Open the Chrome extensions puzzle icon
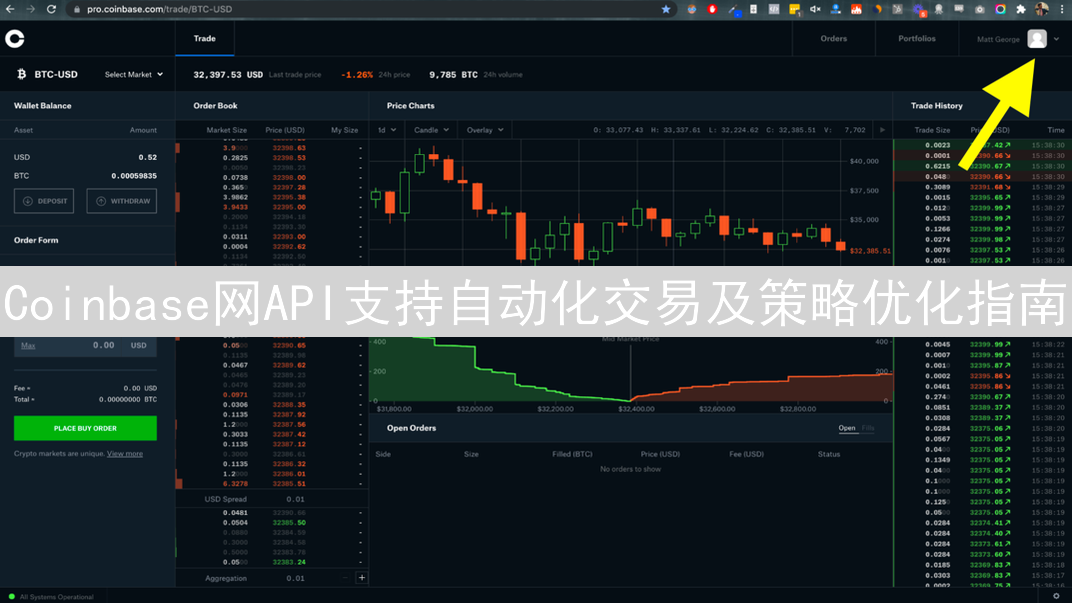This screenshot has width=1072, height=603. point(1021,9)
